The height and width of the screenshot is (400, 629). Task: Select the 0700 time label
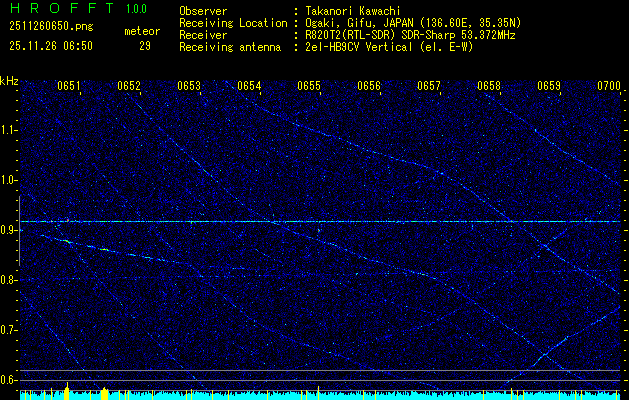pos(609,87)
